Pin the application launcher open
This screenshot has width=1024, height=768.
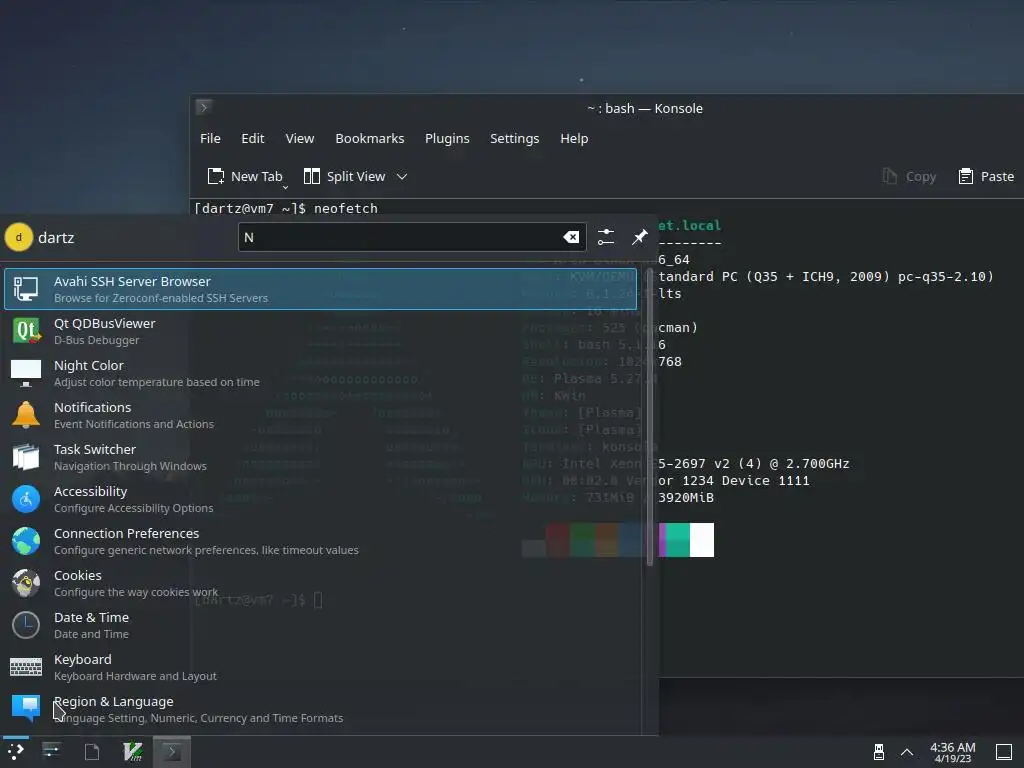(x=639, y=237)
